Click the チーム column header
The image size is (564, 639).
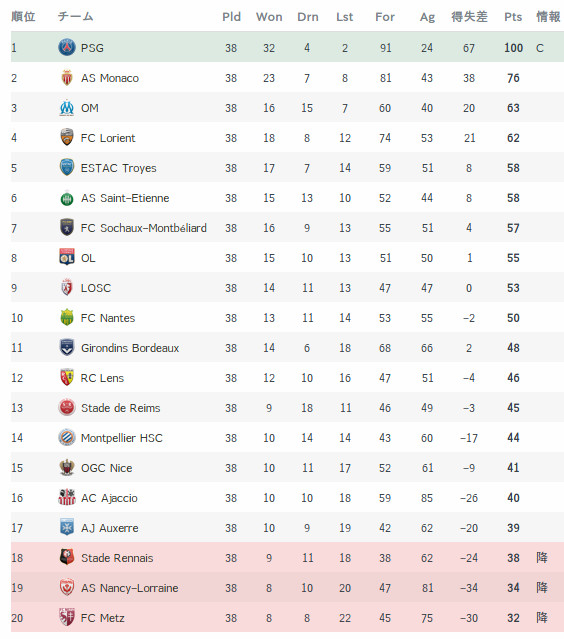click(75, 17)
